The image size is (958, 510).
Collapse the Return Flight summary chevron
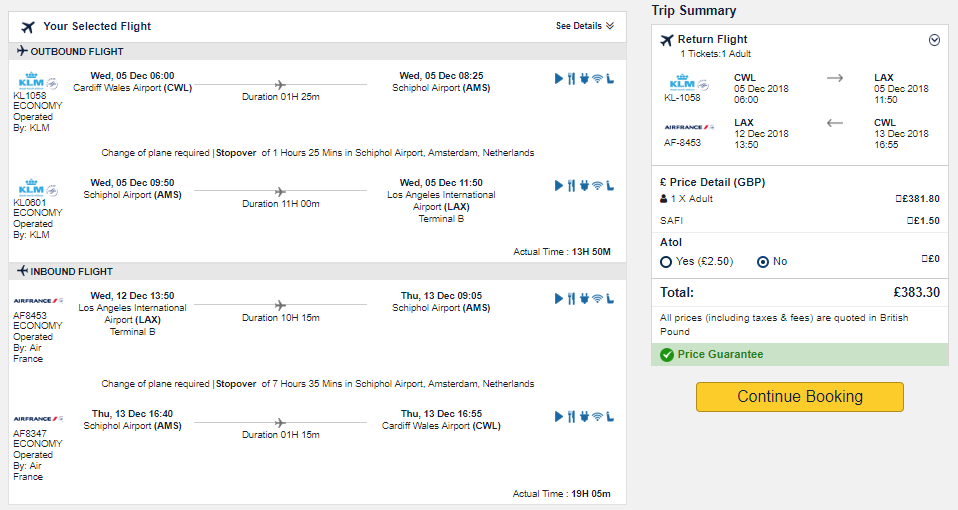coord(934,40)
